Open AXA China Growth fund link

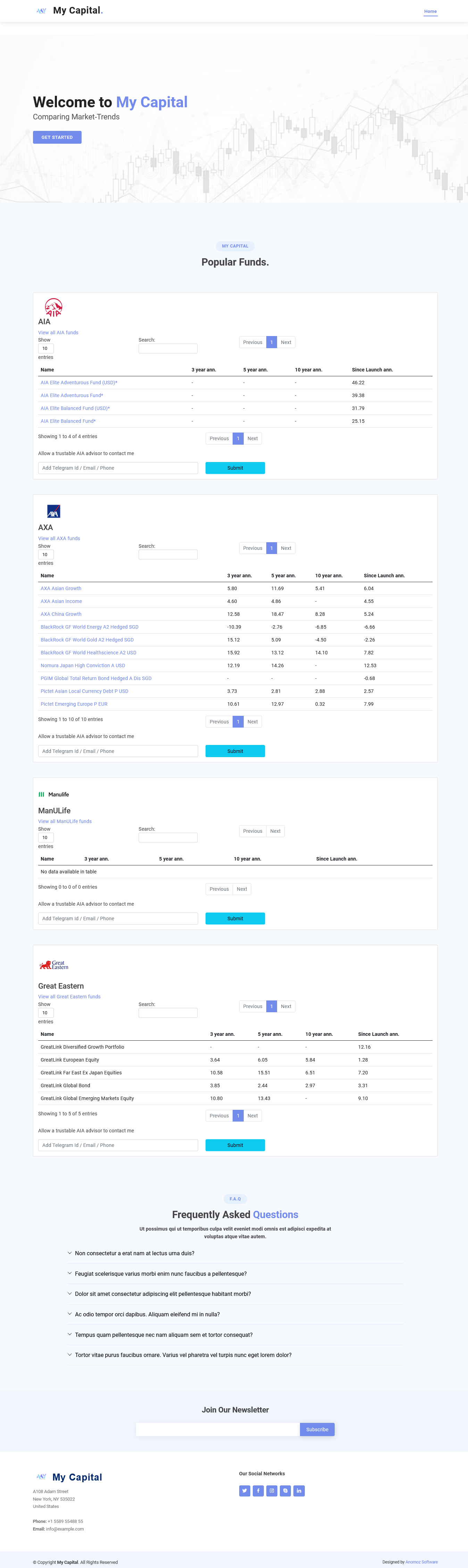point(61,614)
